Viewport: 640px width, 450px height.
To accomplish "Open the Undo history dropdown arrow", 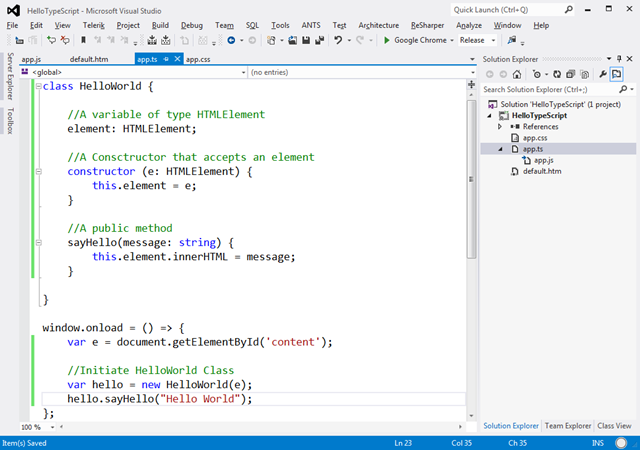I will [349, 40].
